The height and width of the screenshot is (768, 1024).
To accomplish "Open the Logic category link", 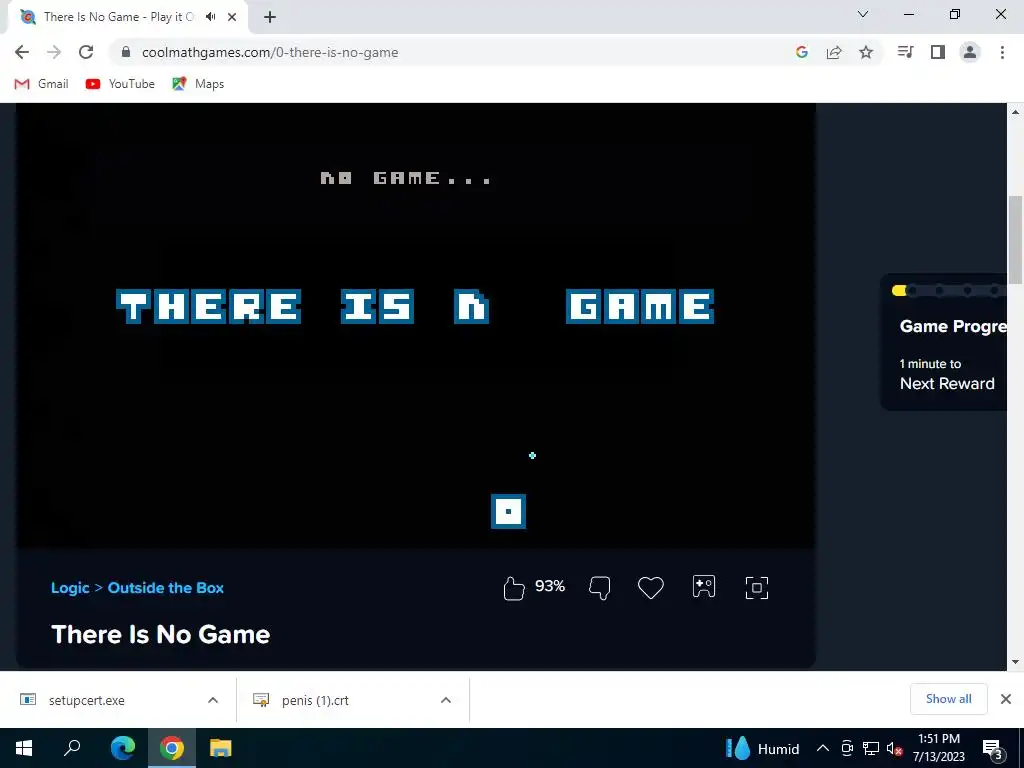I will point(70,588).
